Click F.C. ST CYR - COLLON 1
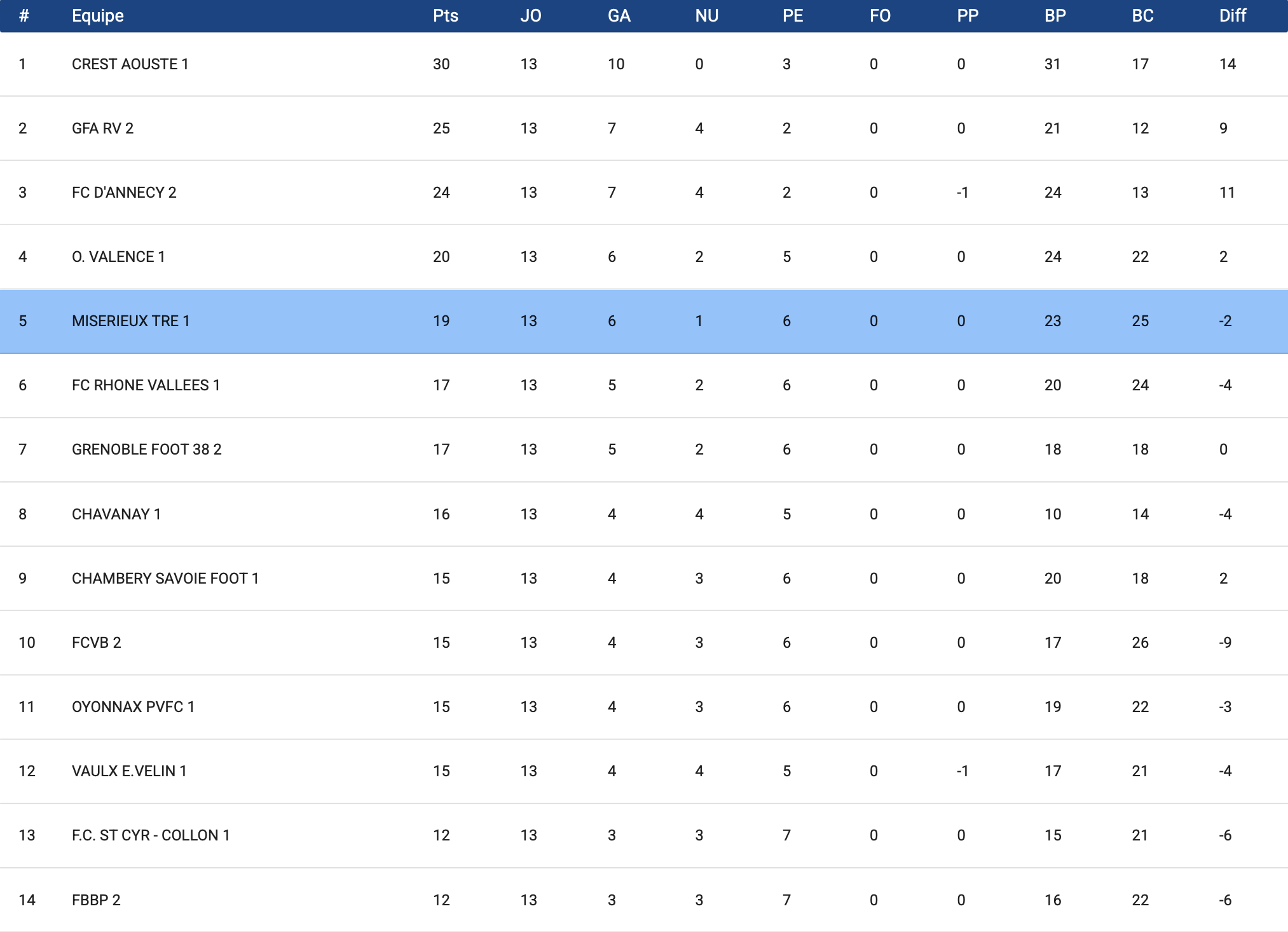The height and width of the screenshot is (932, 1288). coord(151,835)
